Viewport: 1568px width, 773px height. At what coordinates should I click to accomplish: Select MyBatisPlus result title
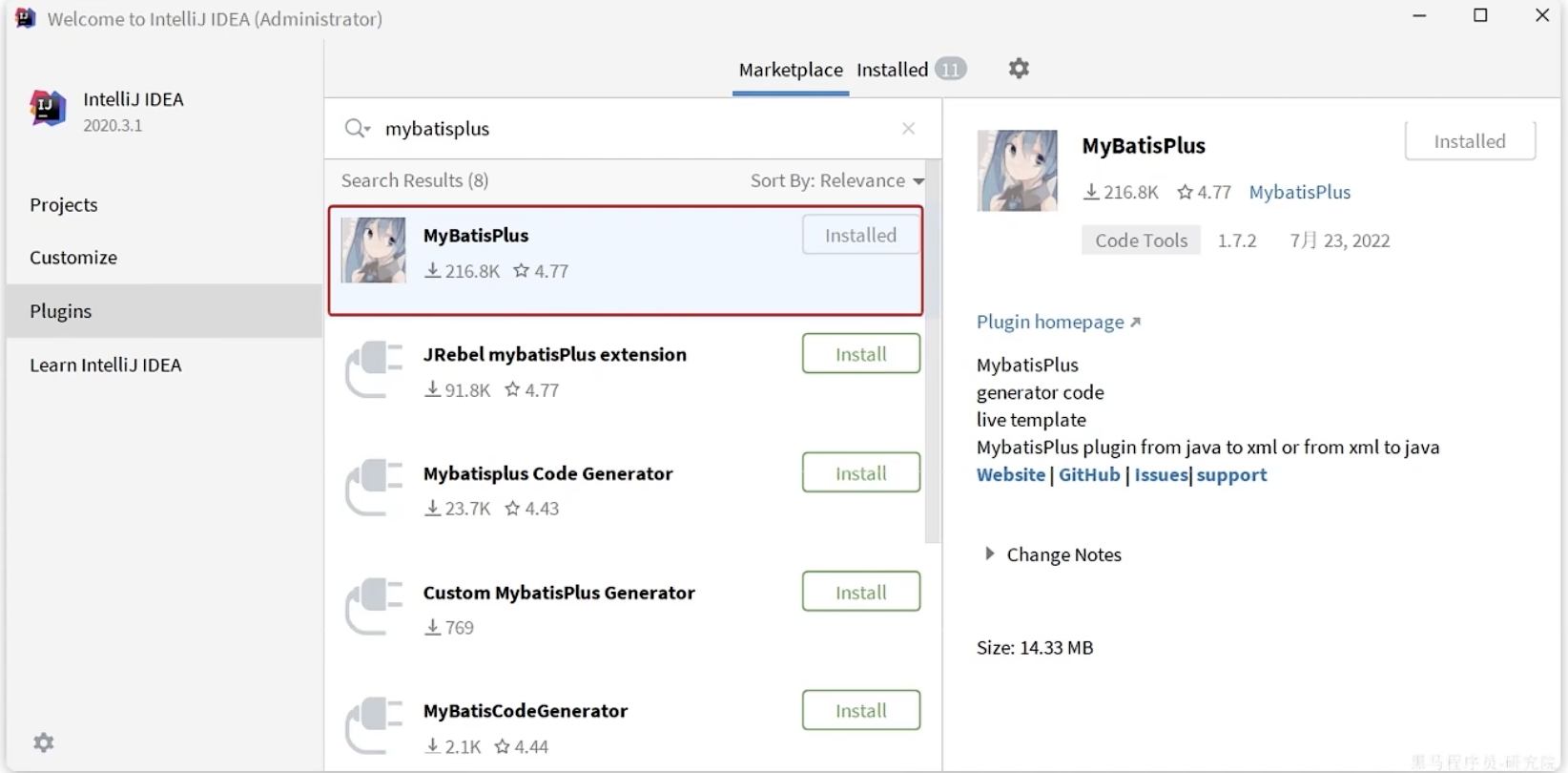(476, 235)
